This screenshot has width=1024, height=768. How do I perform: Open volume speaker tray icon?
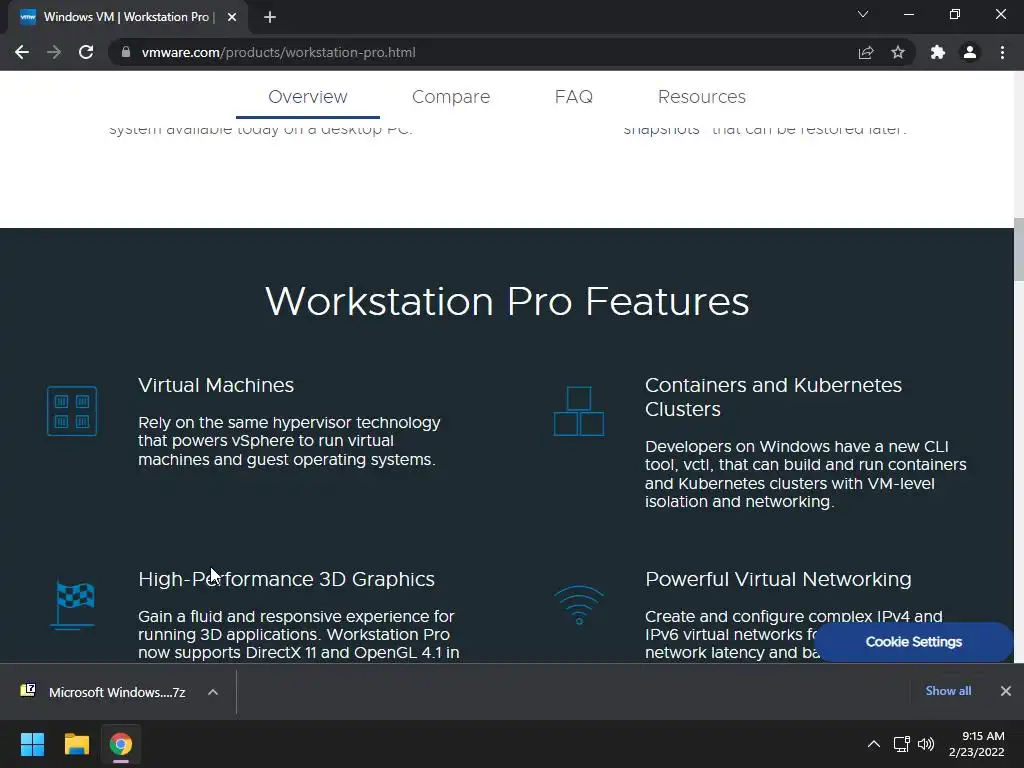click(926, 744)
